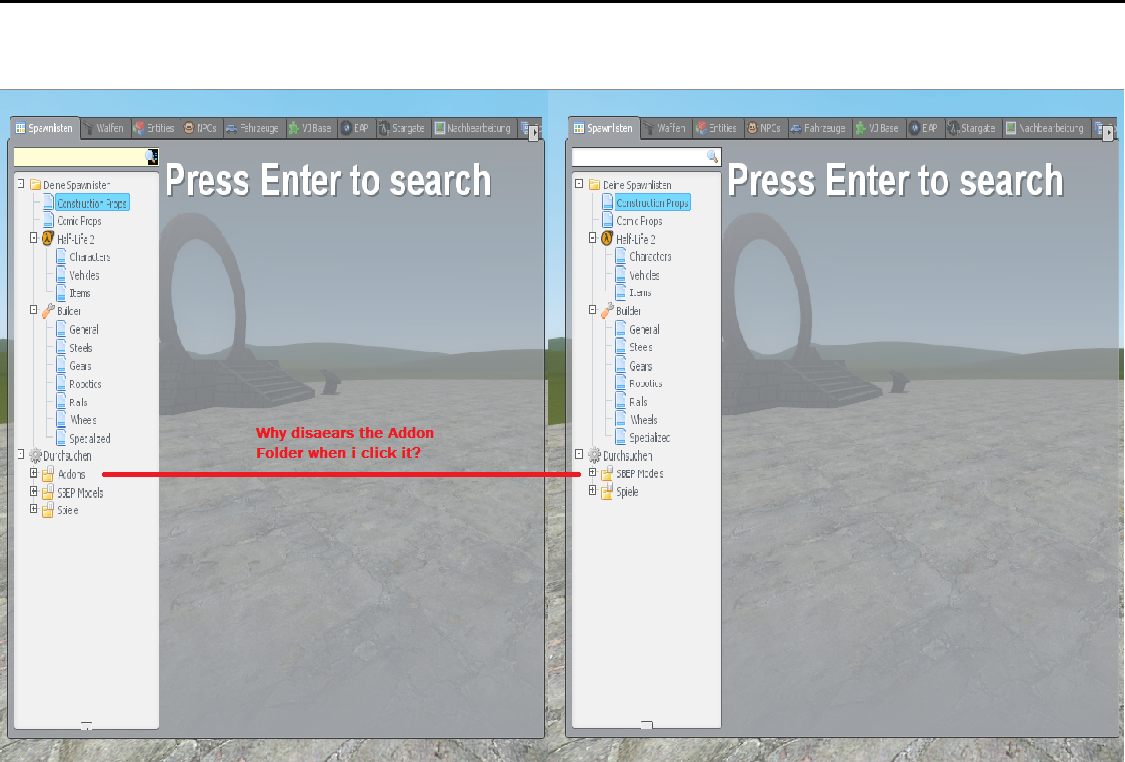Open the Nachbearbeitung tab in right panel
Viewport: 1125px width, 762px height.
(1046, 129)
